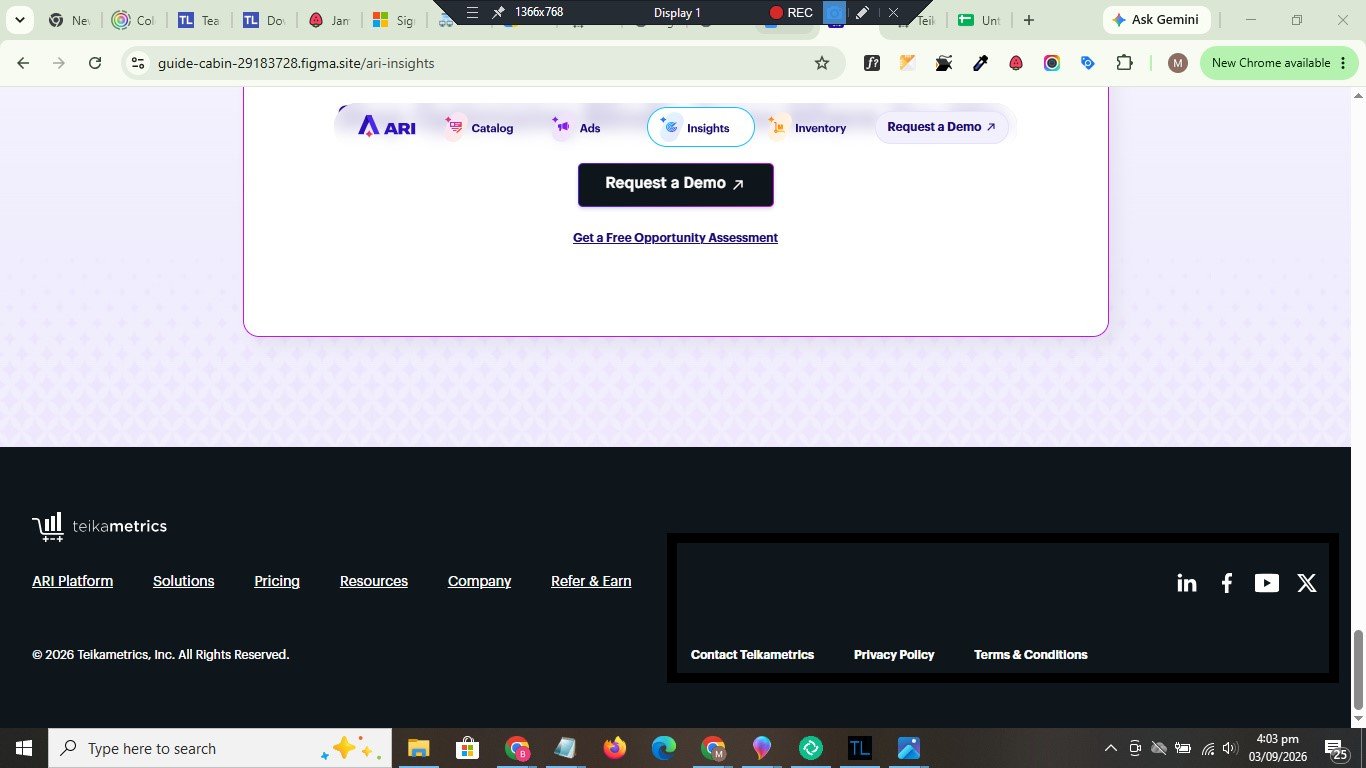The image size is (1366, 768).
Task: Open the Resources footer link
Action: click(x=374, y=581)
